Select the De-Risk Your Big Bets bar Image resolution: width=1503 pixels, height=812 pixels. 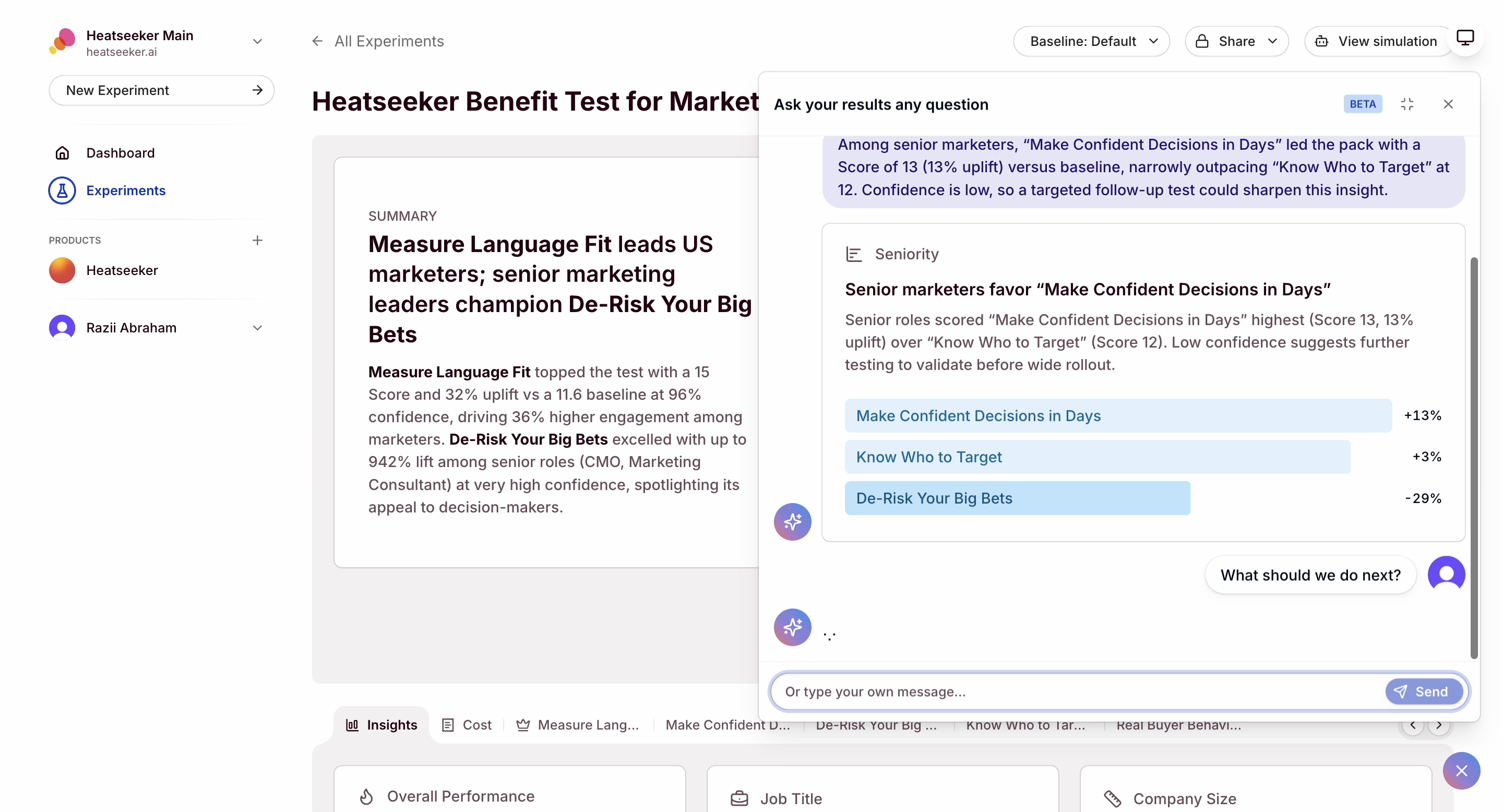point(1017,498)
